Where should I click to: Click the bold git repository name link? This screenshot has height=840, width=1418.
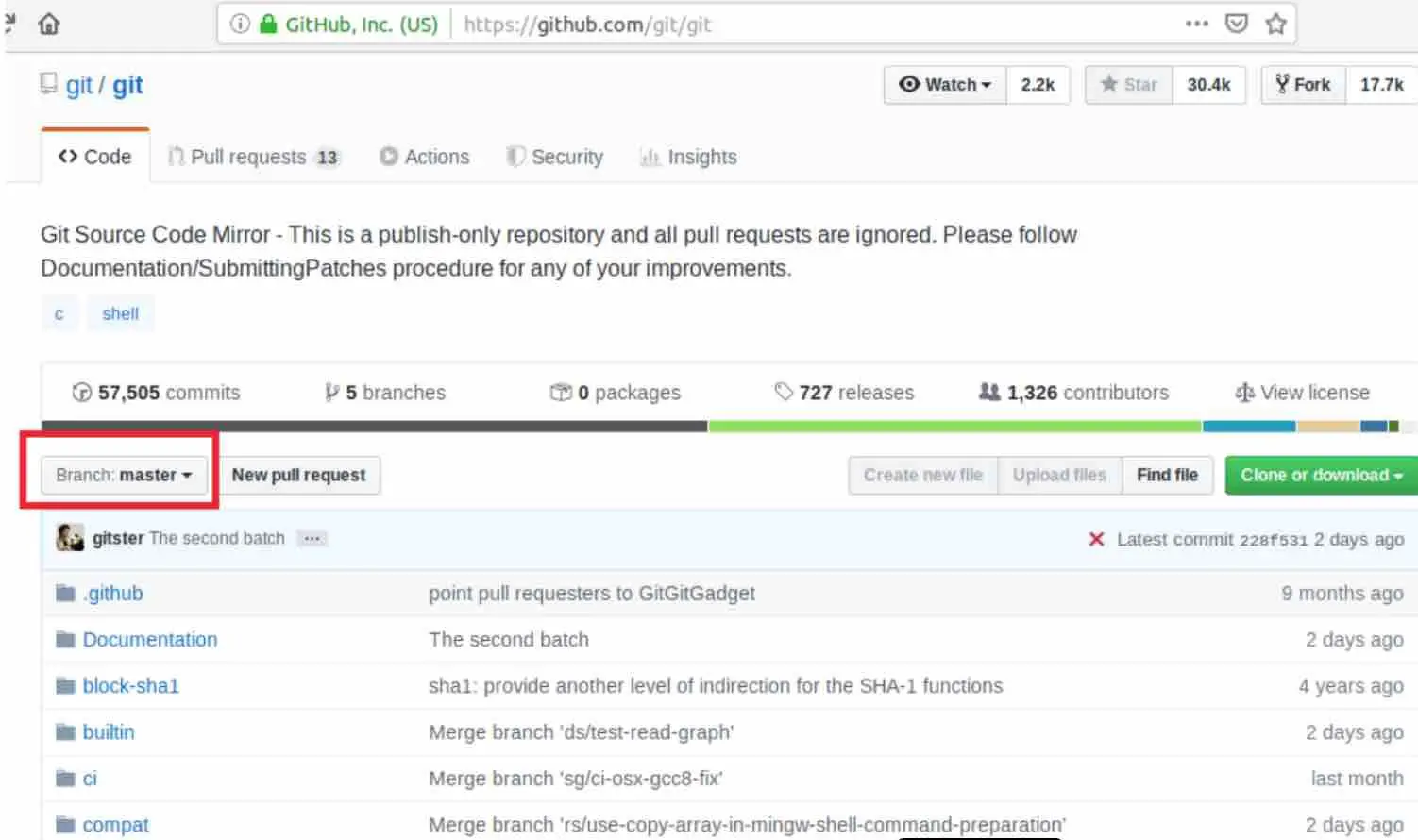tap(127, 85)
